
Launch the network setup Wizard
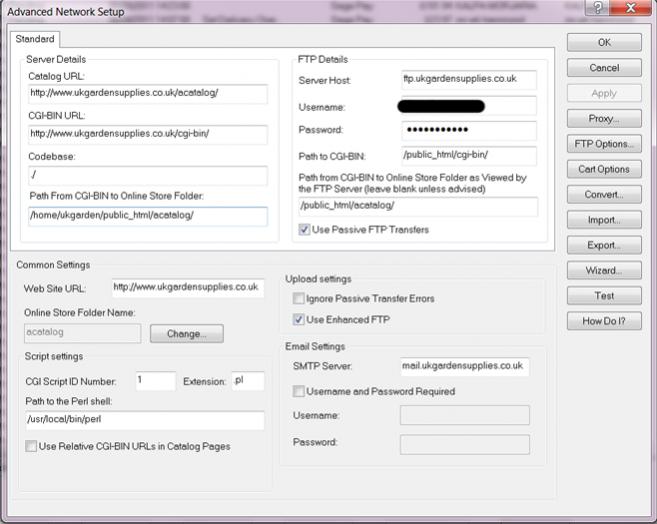click(604, 271)
